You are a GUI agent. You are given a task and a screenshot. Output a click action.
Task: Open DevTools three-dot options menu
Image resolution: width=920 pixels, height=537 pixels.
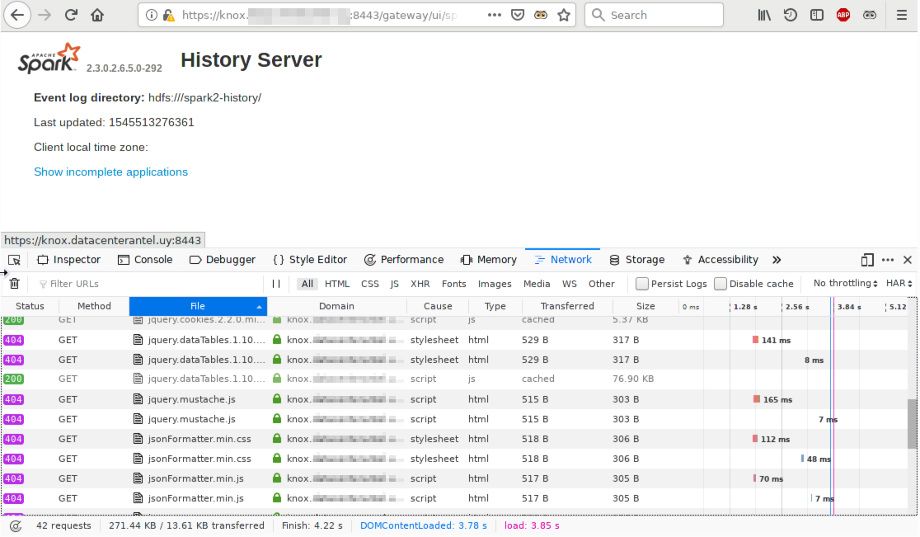click(888, 260)
